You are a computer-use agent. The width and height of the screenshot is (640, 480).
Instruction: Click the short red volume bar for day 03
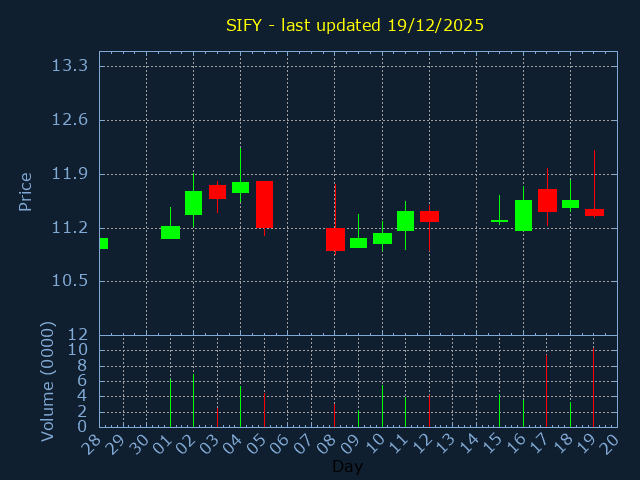click(x=218, y=417)
